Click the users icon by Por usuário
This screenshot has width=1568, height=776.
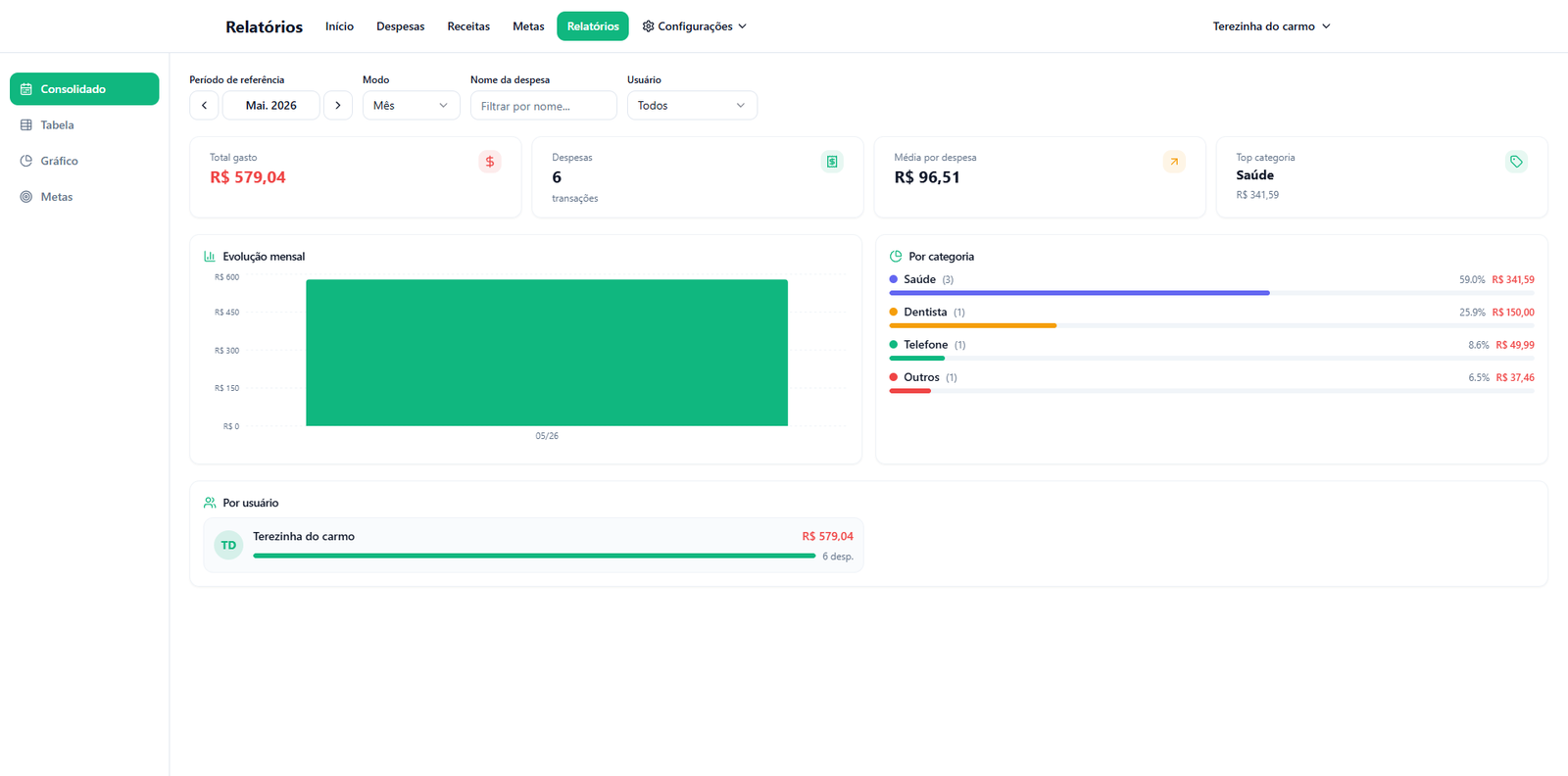click(x=210, y=503)
